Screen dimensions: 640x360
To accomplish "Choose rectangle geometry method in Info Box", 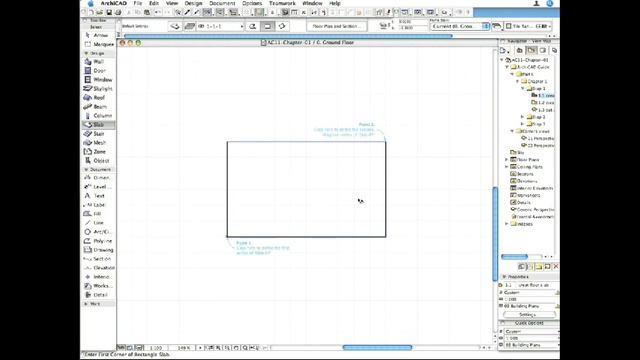I will click(x=267, y=26).
